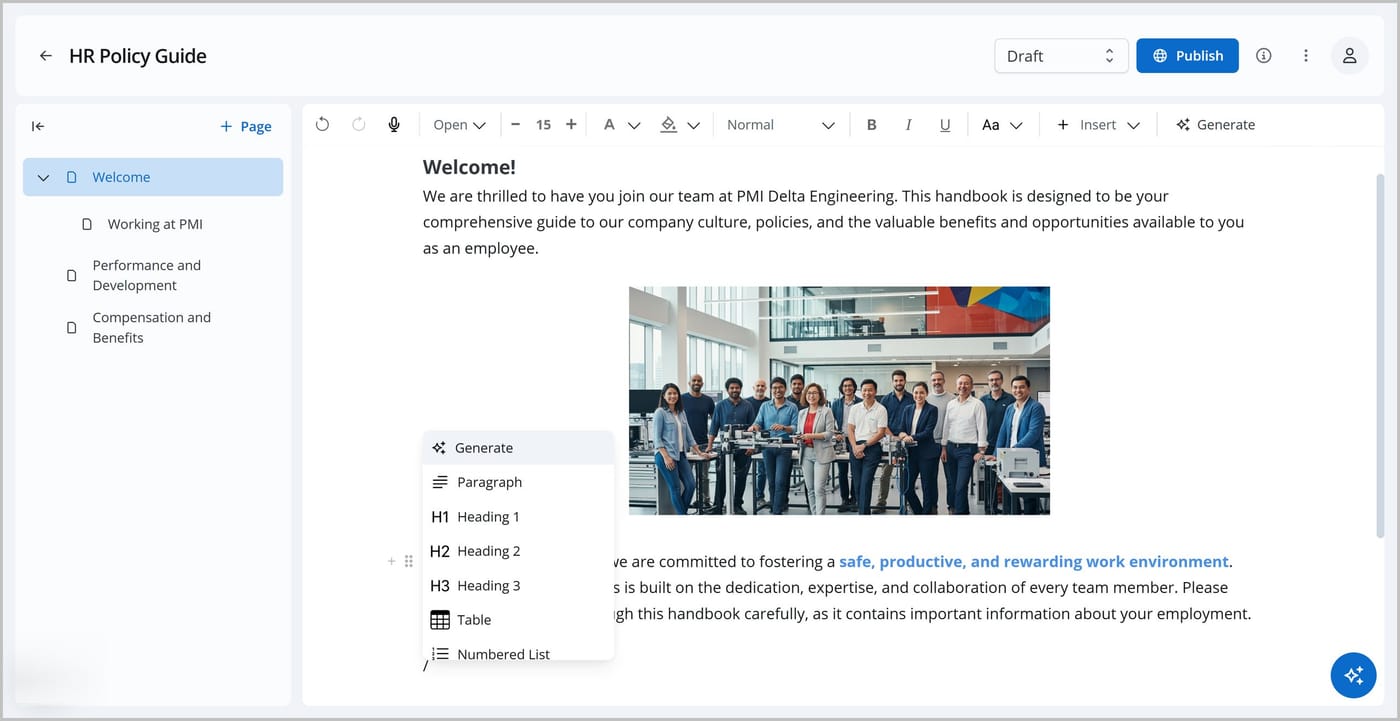
Task: Choose Paragraph in the slash menu
Action: pos(518,482)
